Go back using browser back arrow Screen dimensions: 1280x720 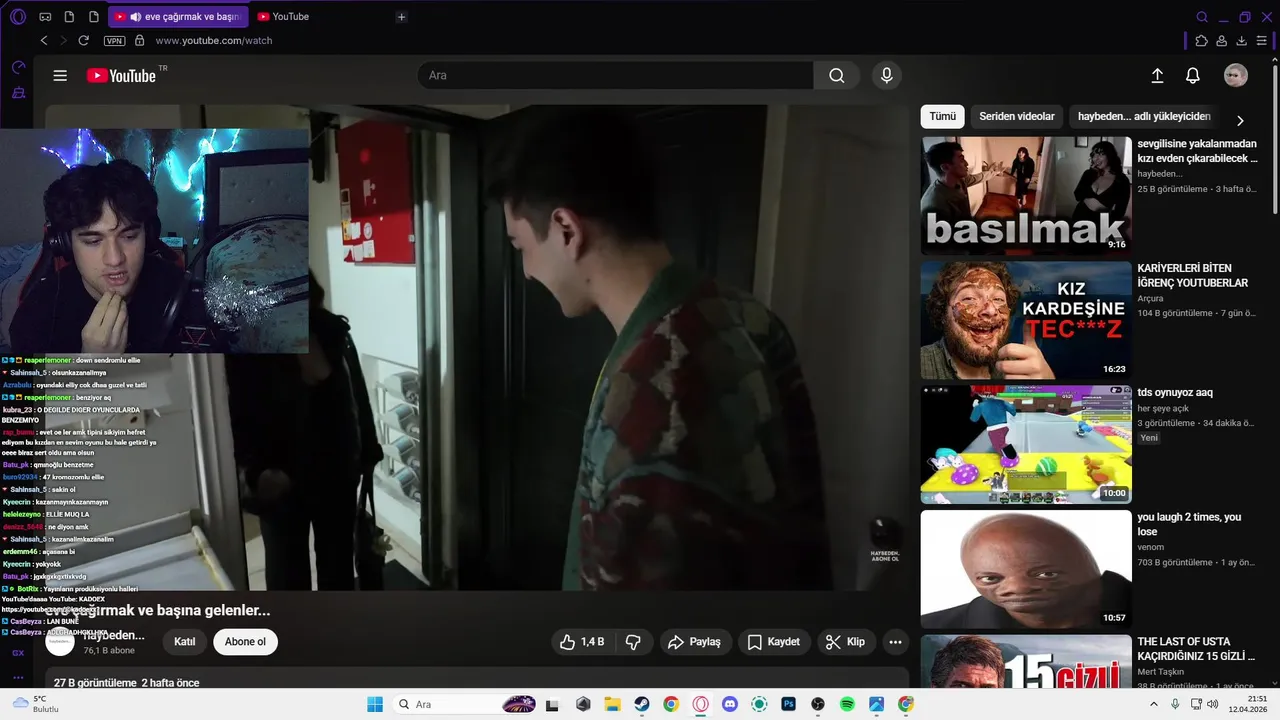point(44,41)
